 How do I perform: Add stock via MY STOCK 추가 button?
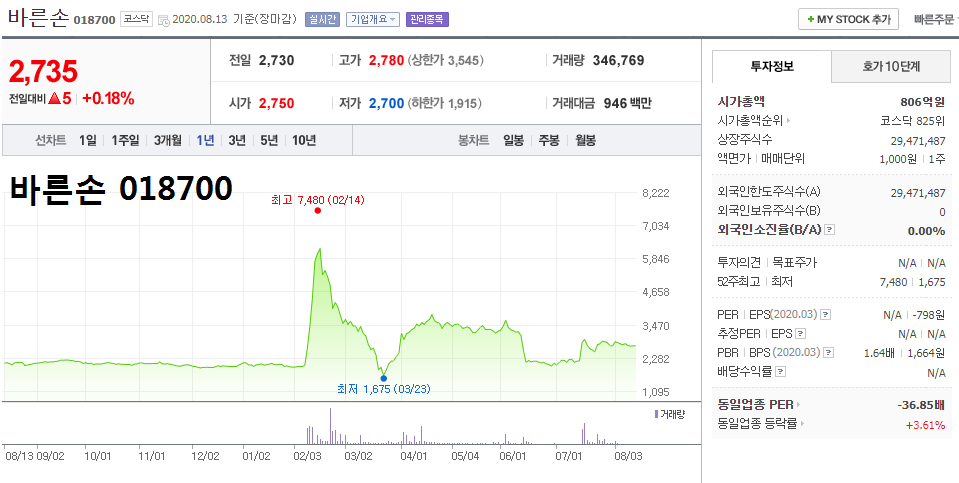click(x=848, y=19)
